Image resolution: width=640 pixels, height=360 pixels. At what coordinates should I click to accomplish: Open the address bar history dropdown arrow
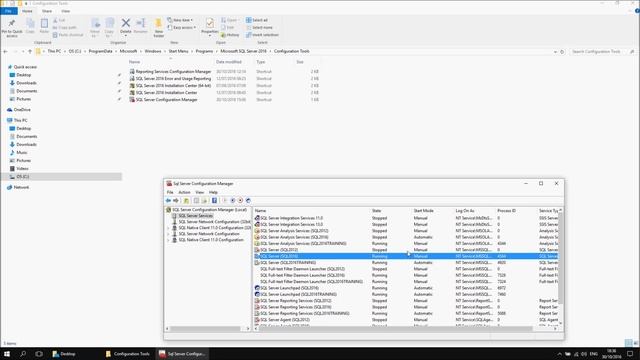tap(555, 52)
